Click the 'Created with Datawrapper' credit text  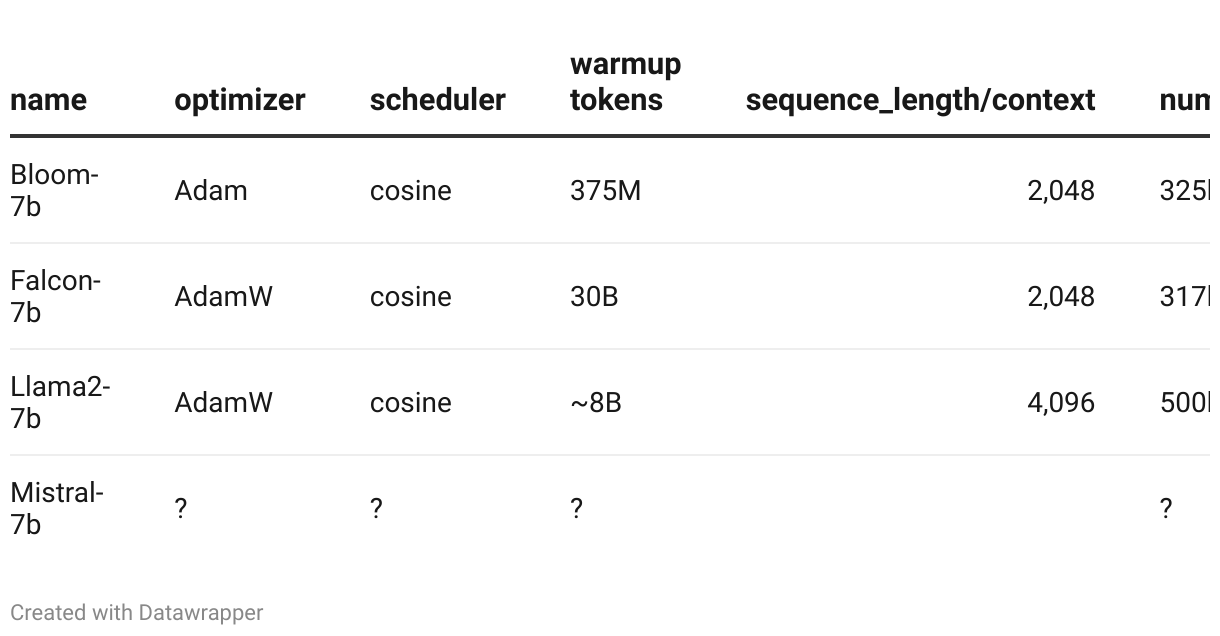tap(137, 613)
